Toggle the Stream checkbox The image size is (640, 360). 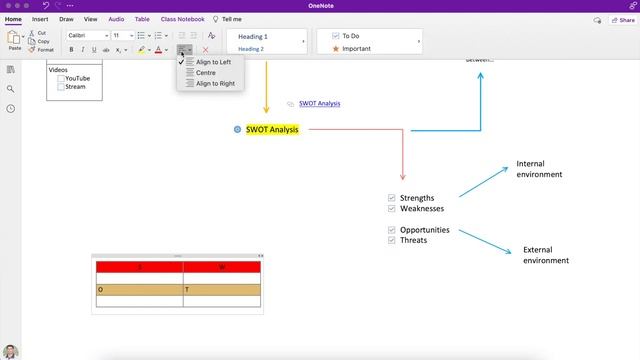61,87
